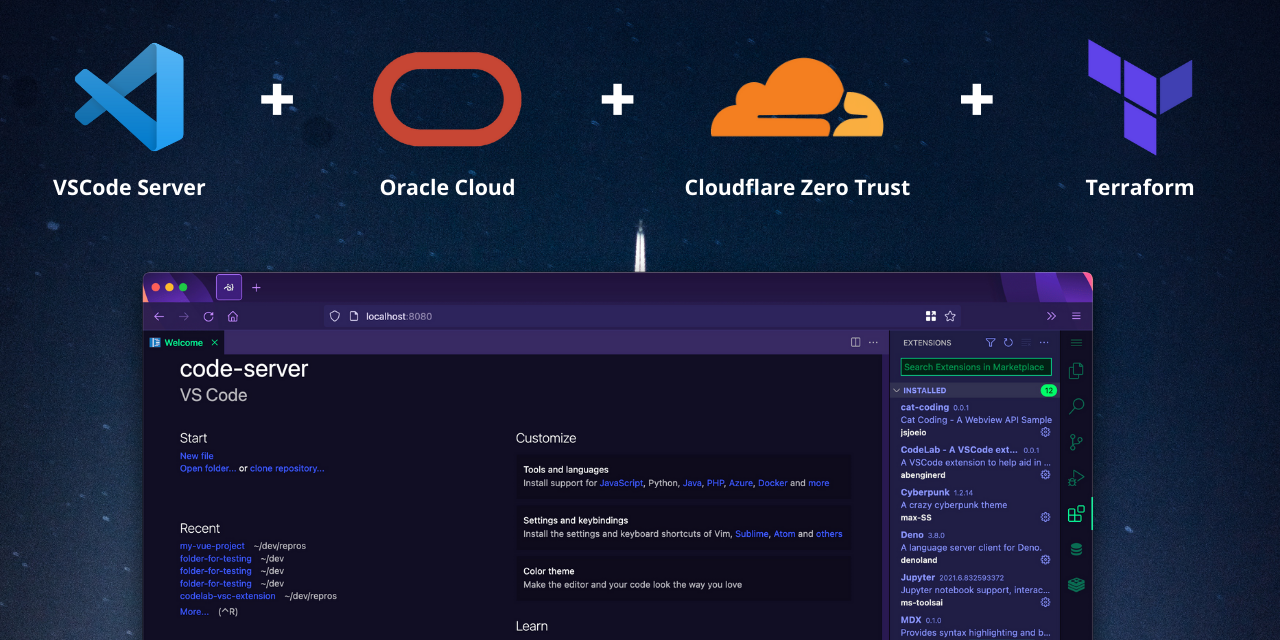Viewport: 1280px width, 640px height.
Task: Open the Run and Debug icon
Action: coord(1076,478)
